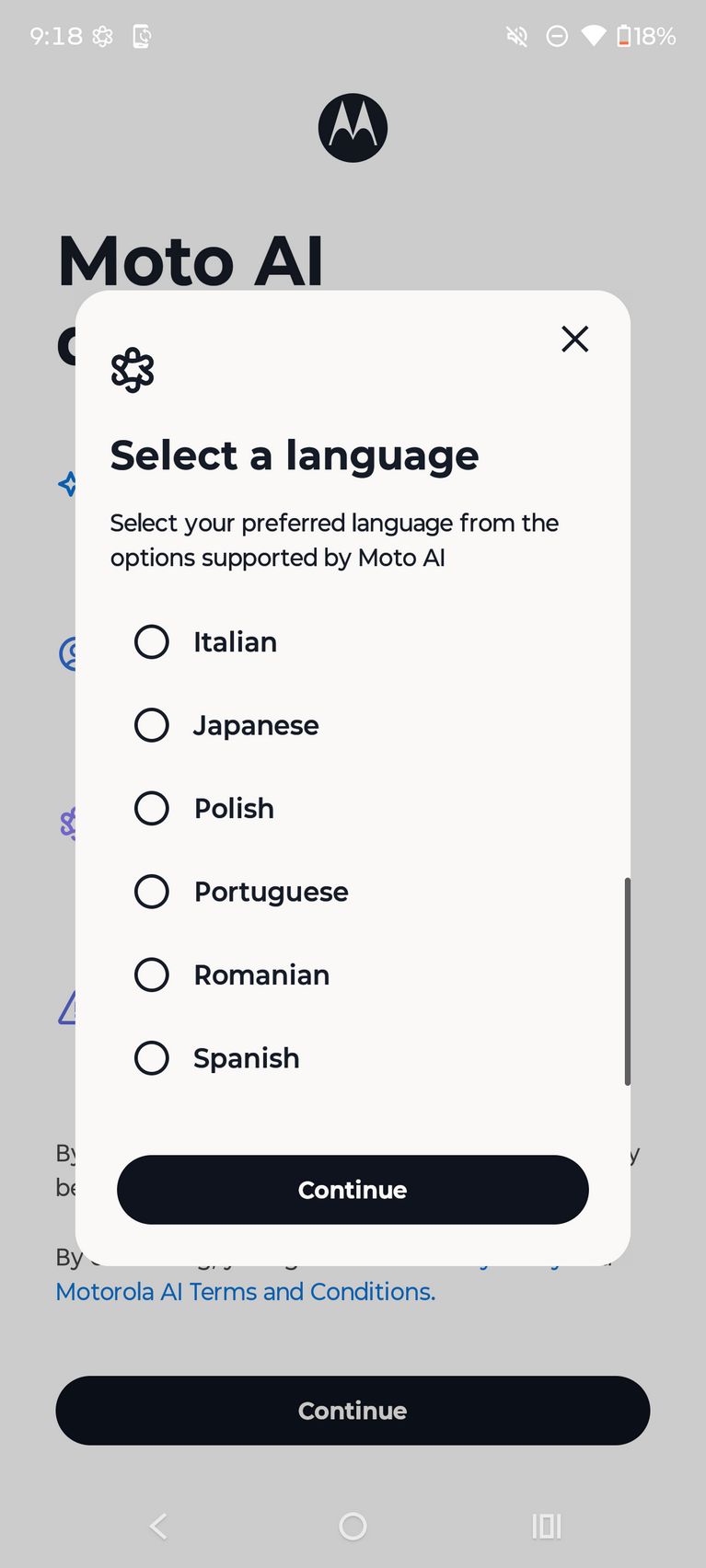Image resolution: width=706 pixels, height=1568 pixels.
Task: Tap the Moto AI flower icon in dialog
Action: [133, 370]
